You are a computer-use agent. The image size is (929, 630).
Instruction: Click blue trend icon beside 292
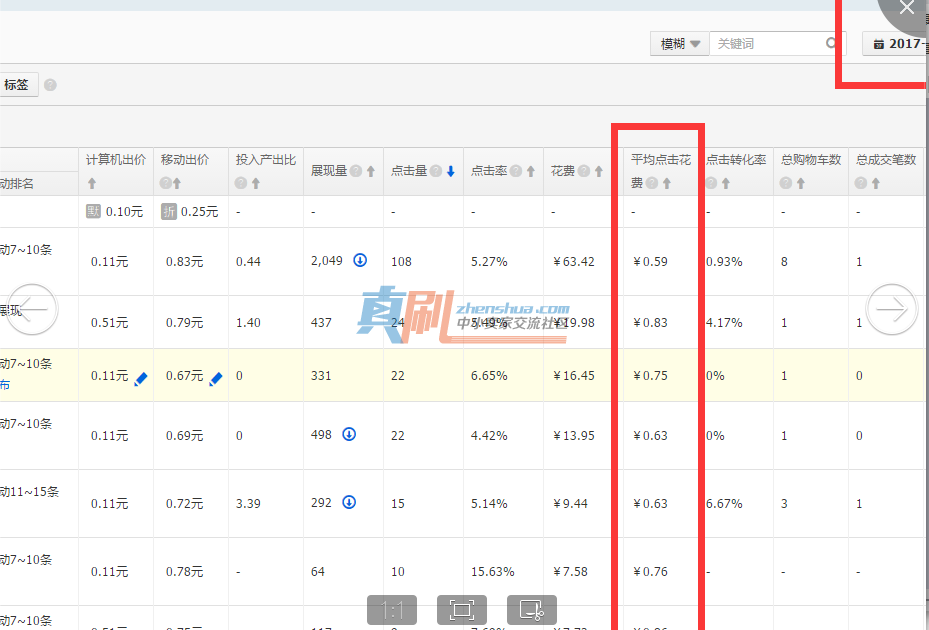(x=350, y=503)
